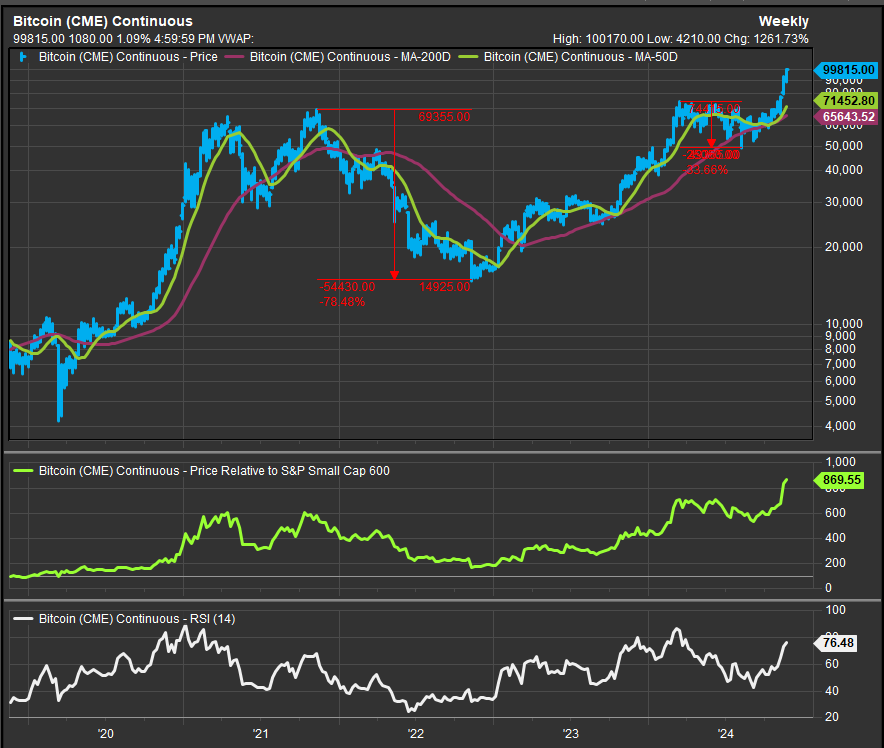The image size is (884, 748).
Task: Click the 10,000 price axis label
Action: tap(844, 324)
